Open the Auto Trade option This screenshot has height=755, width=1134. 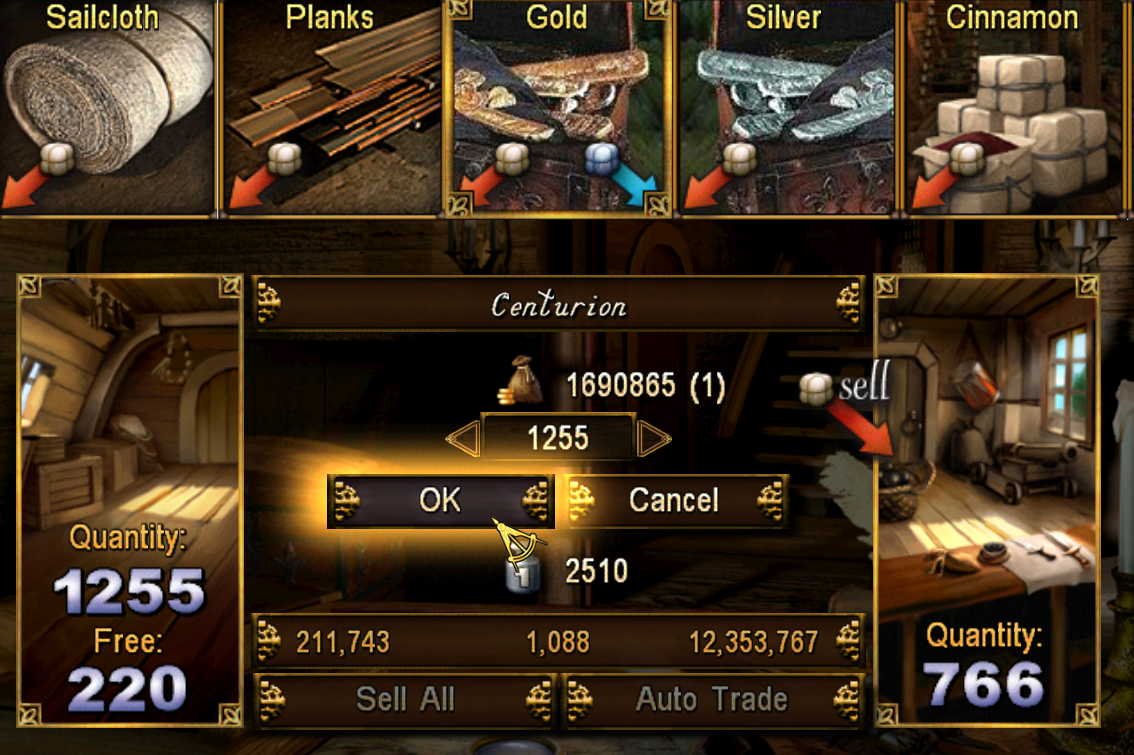coord(712,699)
